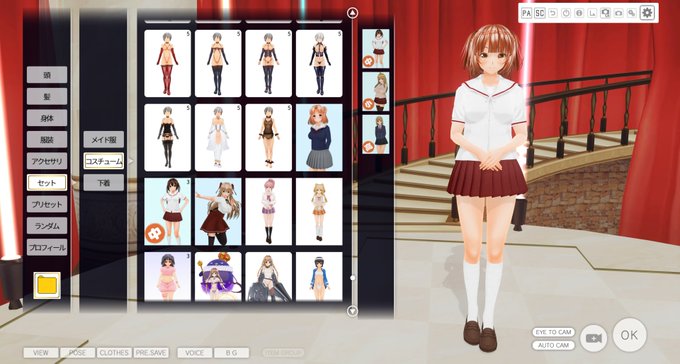Select the セット category

[x=47, y=183]
